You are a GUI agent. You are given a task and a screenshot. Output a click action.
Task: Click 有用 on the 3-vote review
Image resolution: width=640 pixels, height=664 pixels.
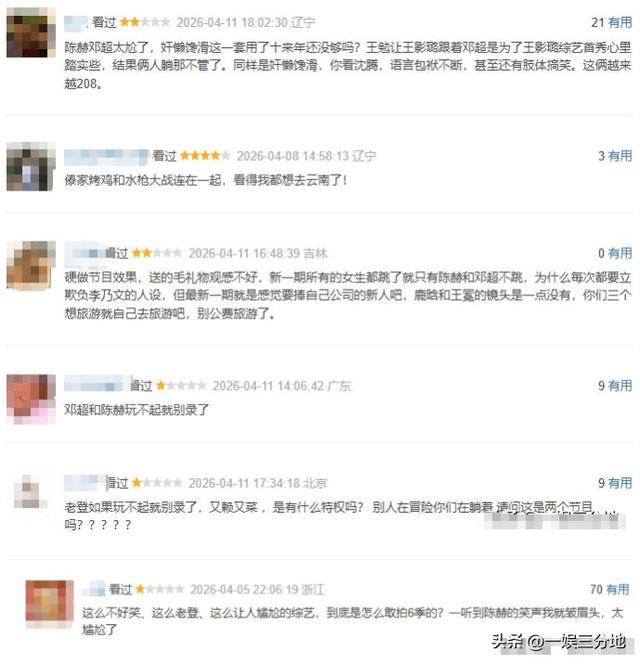[620, 156]
